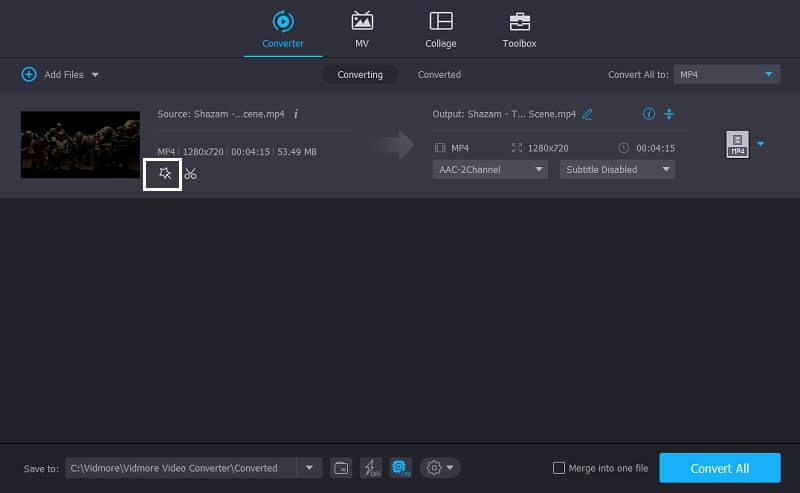Click the pencil icon to rename output
The image size is (800, 493).
coord(587,114)
